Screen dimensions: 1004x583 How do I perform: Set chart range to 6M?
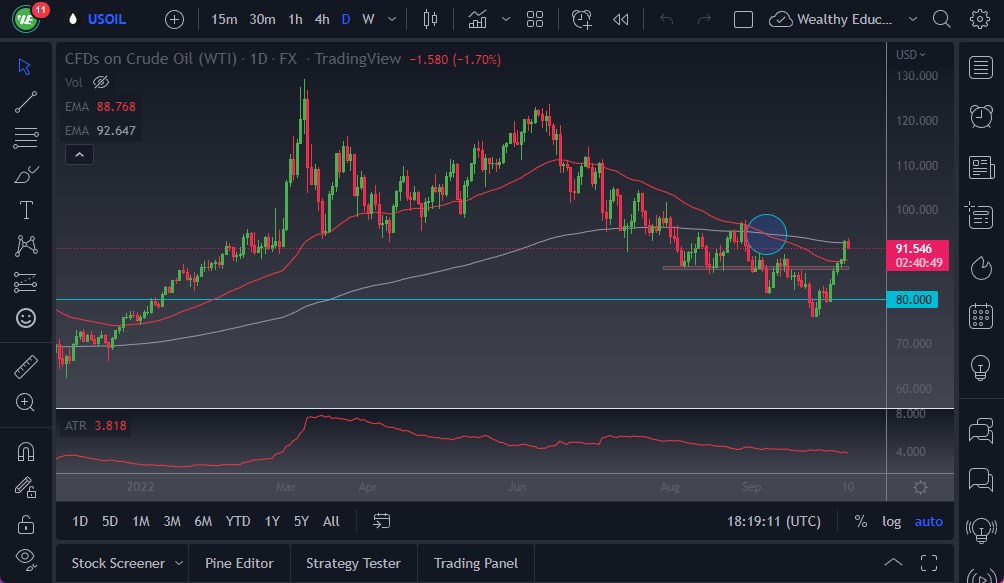203,521
